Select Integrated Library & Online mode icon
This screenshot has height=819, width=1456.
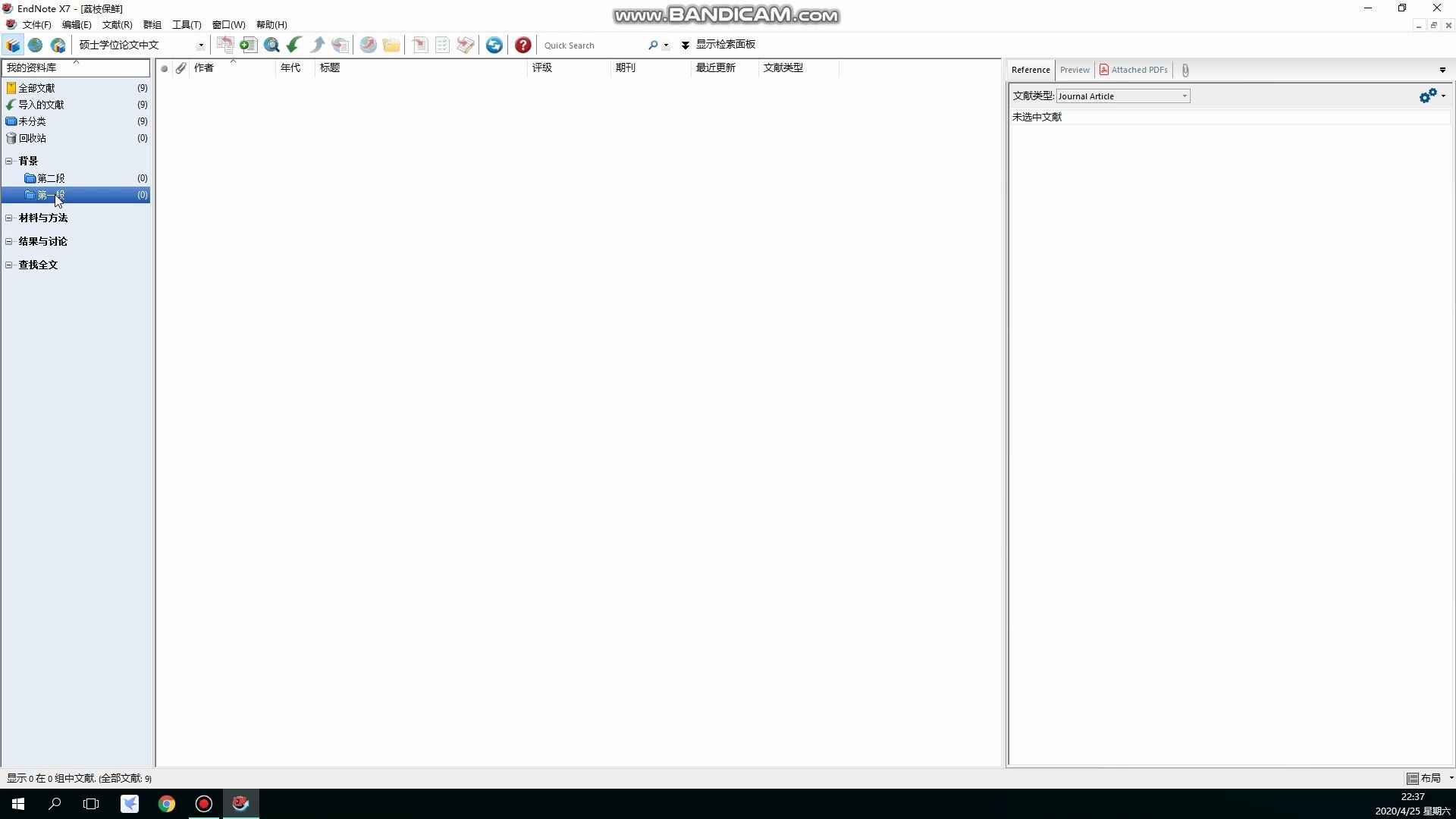pyautogui.click(x=58, y=45)
